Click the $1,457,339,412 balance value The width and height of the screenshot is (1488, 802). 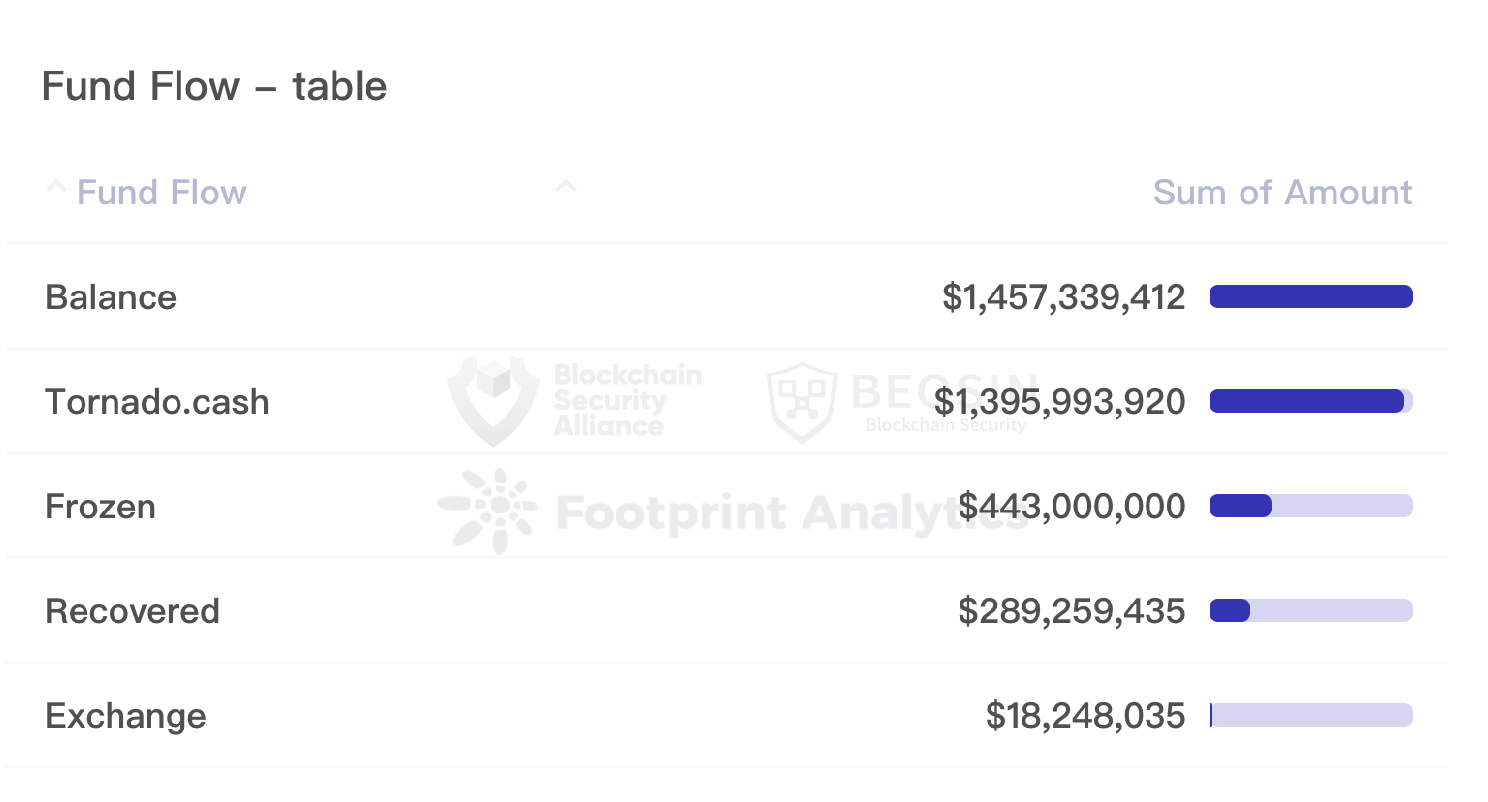1064,297
